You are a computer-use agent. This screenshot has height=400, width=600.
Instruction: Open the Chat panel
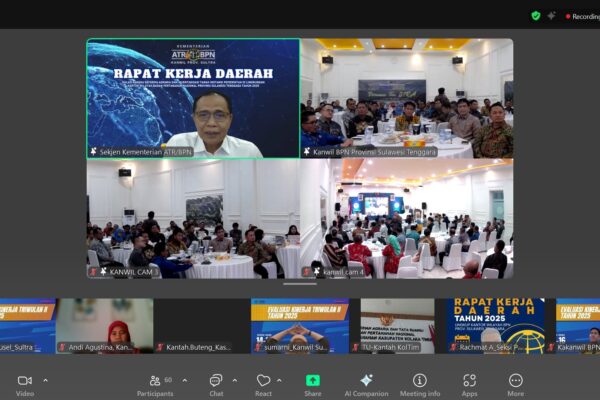click(x=216, y=385)
